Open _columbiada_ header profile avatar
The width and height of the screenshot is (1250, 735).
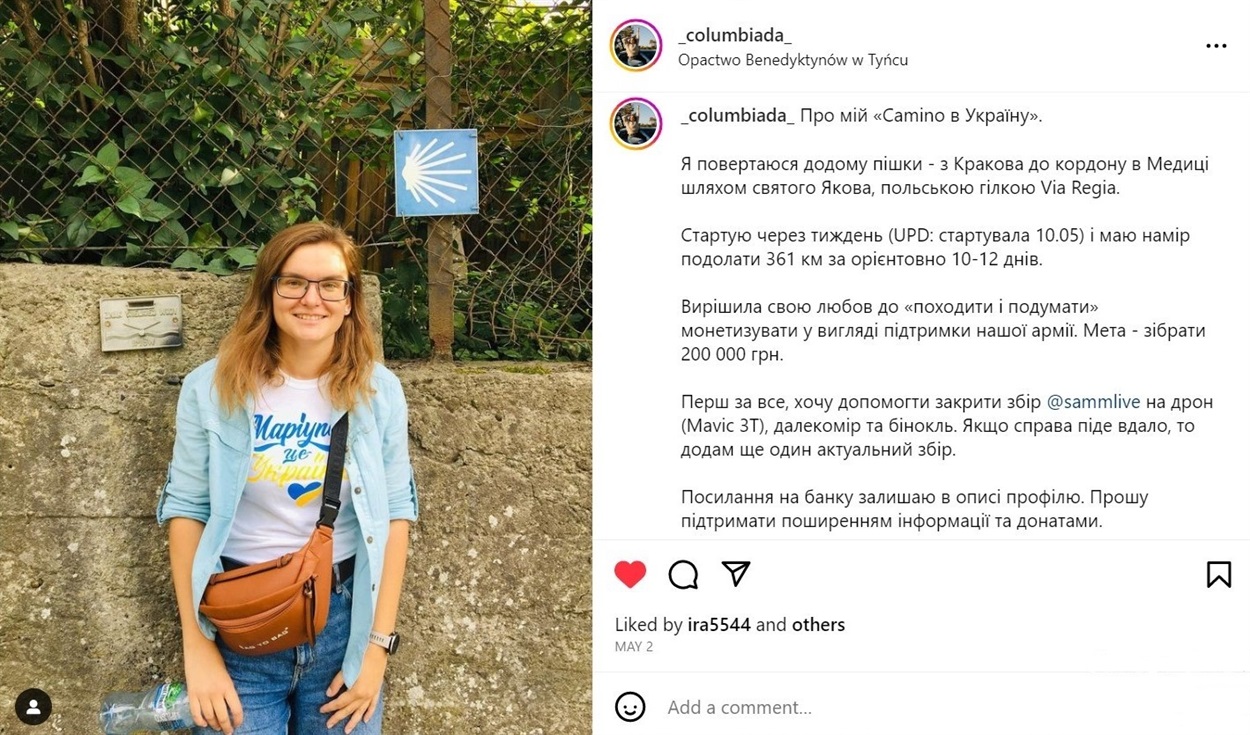tap(636, 46)
